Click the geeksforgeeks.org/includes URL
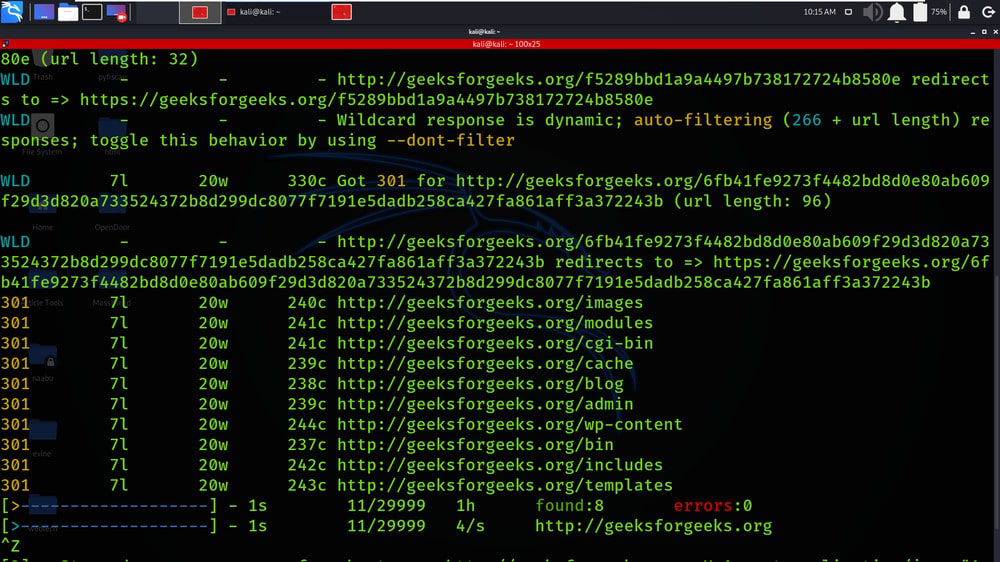This screenshot has width=1000, height=562. pyautogui.click(x=500, y=466)
